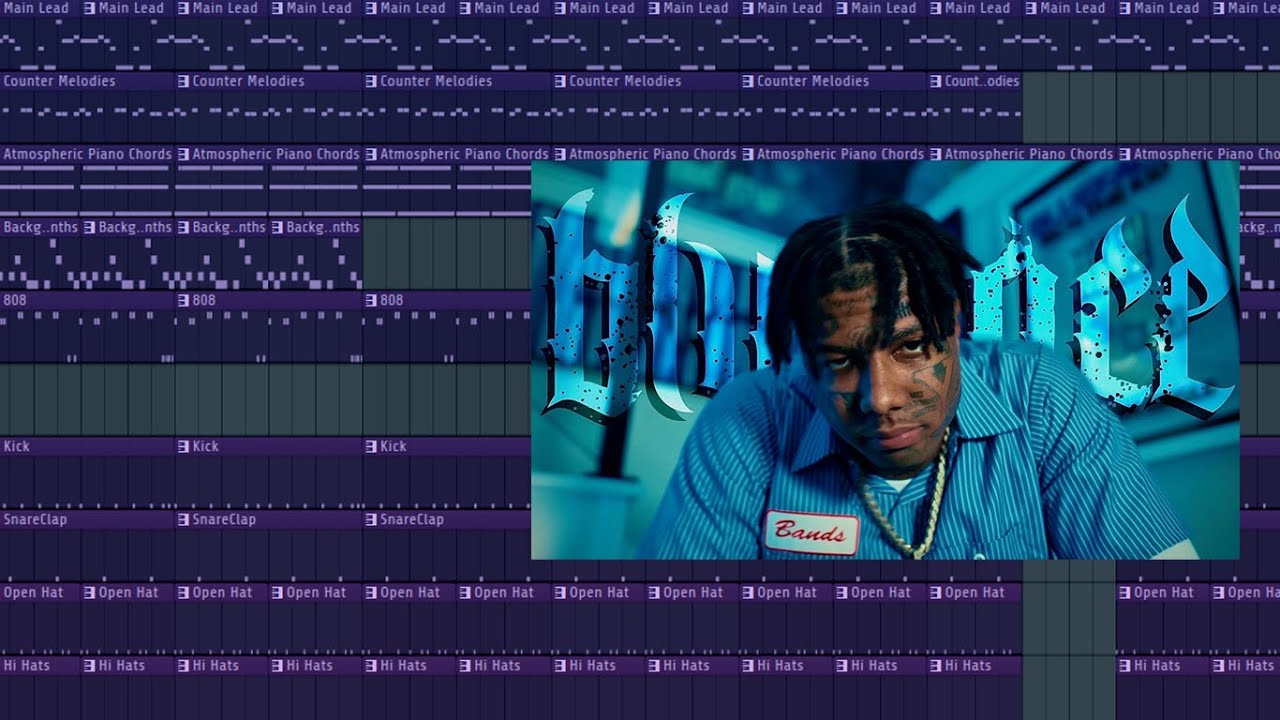Open the menu icon of the fourth Backg..nths clip
Viewport: 1280px width, 720px height.
[x=277, y=227]
